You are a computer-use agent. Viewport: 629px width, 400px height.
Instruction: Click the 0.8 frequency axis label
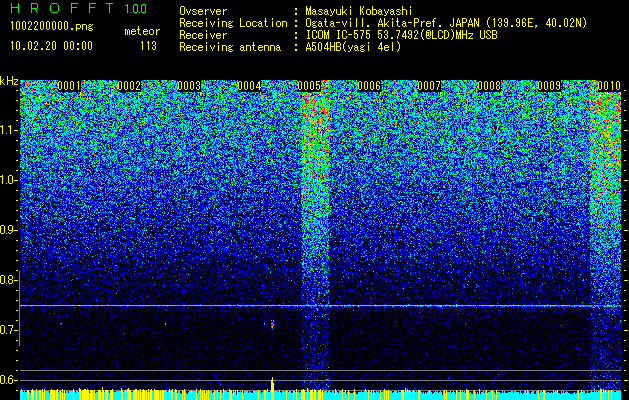8,280
